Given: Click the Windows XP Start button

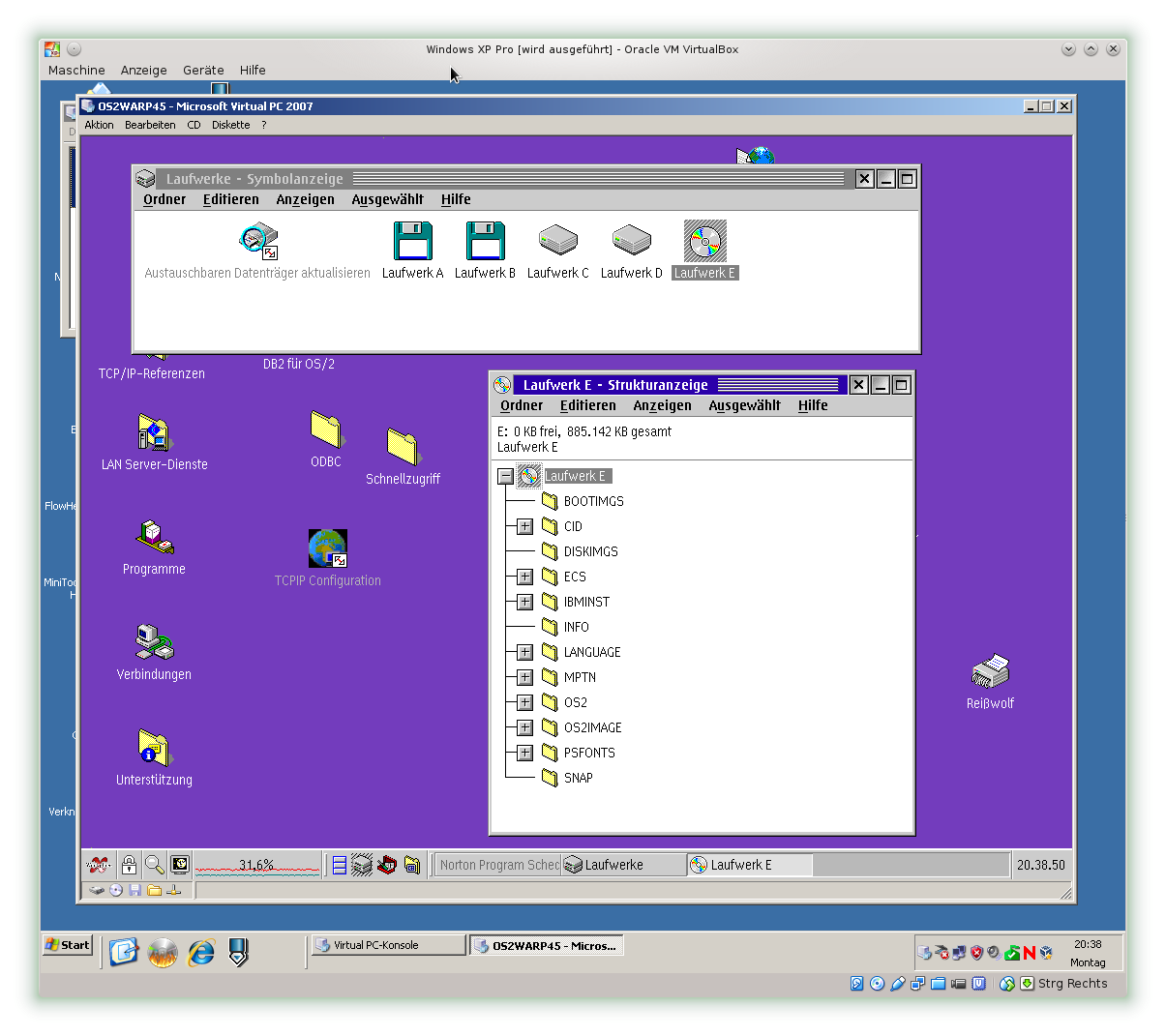Looking at the screenshot, I should [68, 945].
